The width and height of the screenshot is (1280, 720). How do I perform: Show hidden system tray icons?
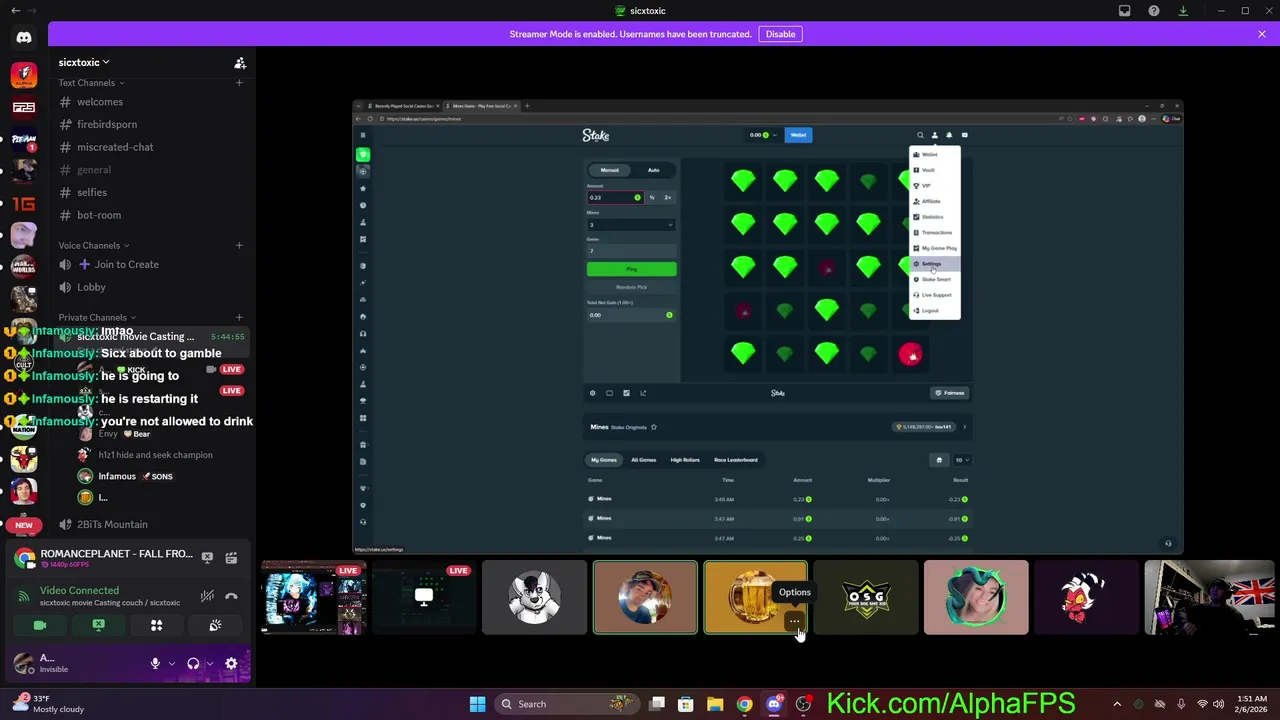click(x=1117, y=704)
